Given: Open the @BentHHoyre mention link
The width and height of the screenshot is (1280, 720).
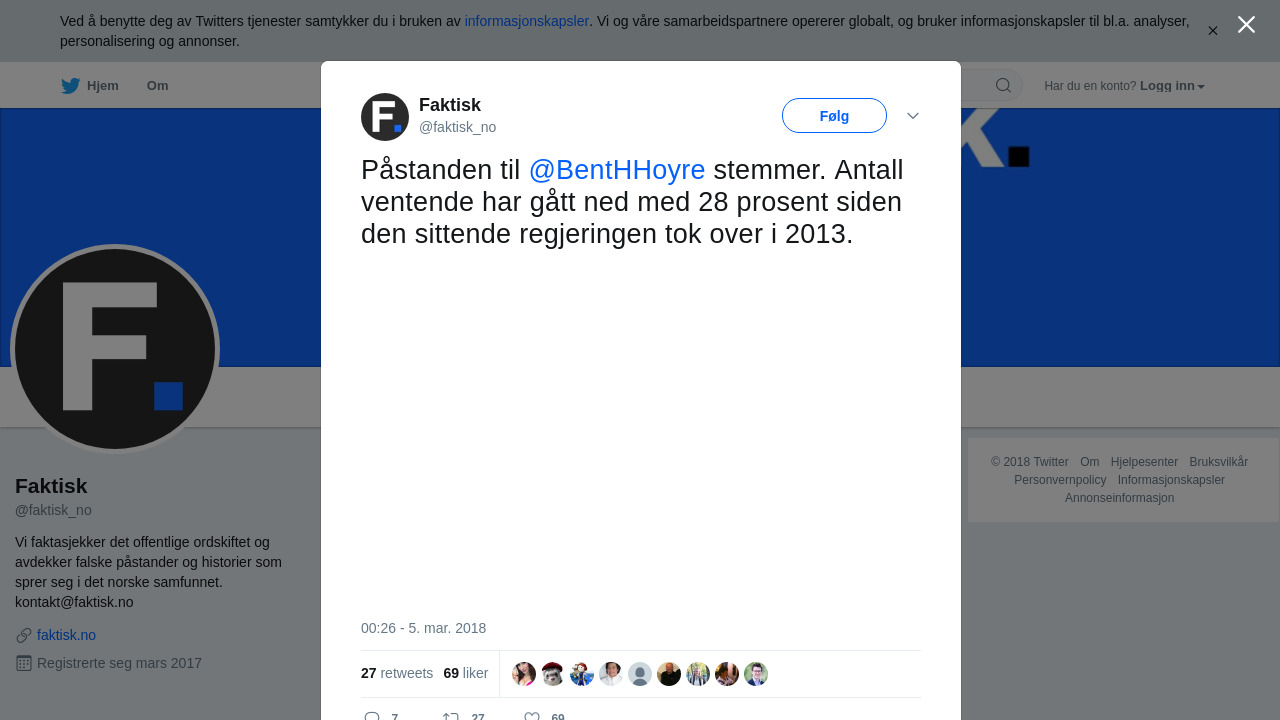Looking at the screenshot, I should [617, 170].
